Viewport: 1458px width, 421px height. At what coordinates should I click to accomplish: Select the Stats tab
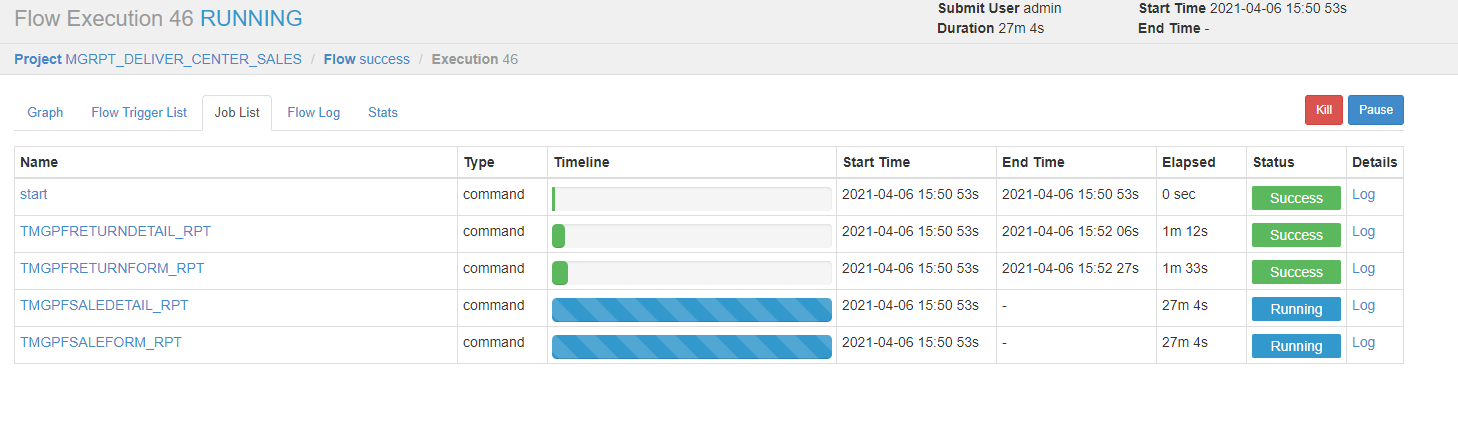(x=383, y=113)
